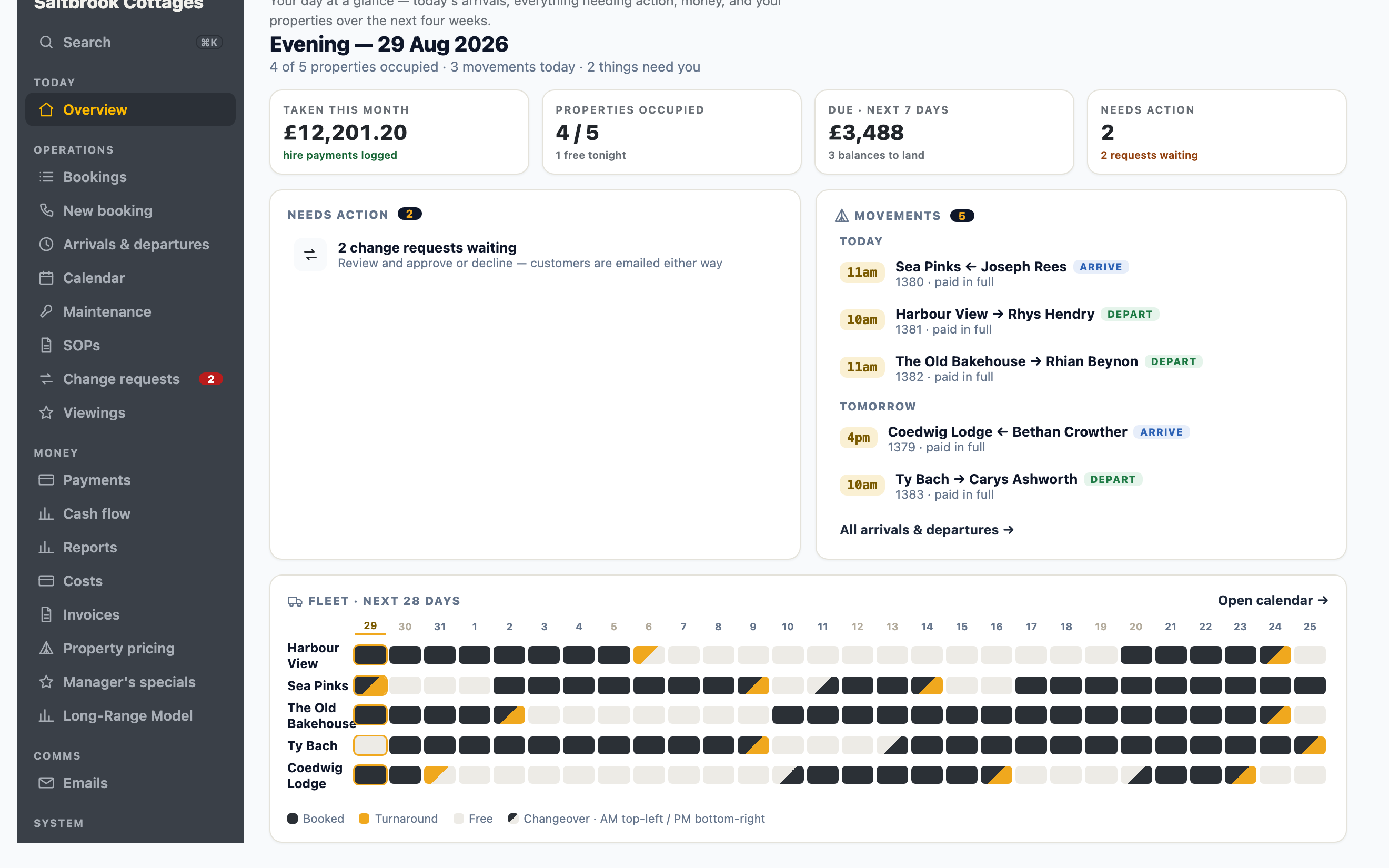This screenshot has width=1389, height=868.
Task: Click the Emails envelope icon
Action: 46,783
